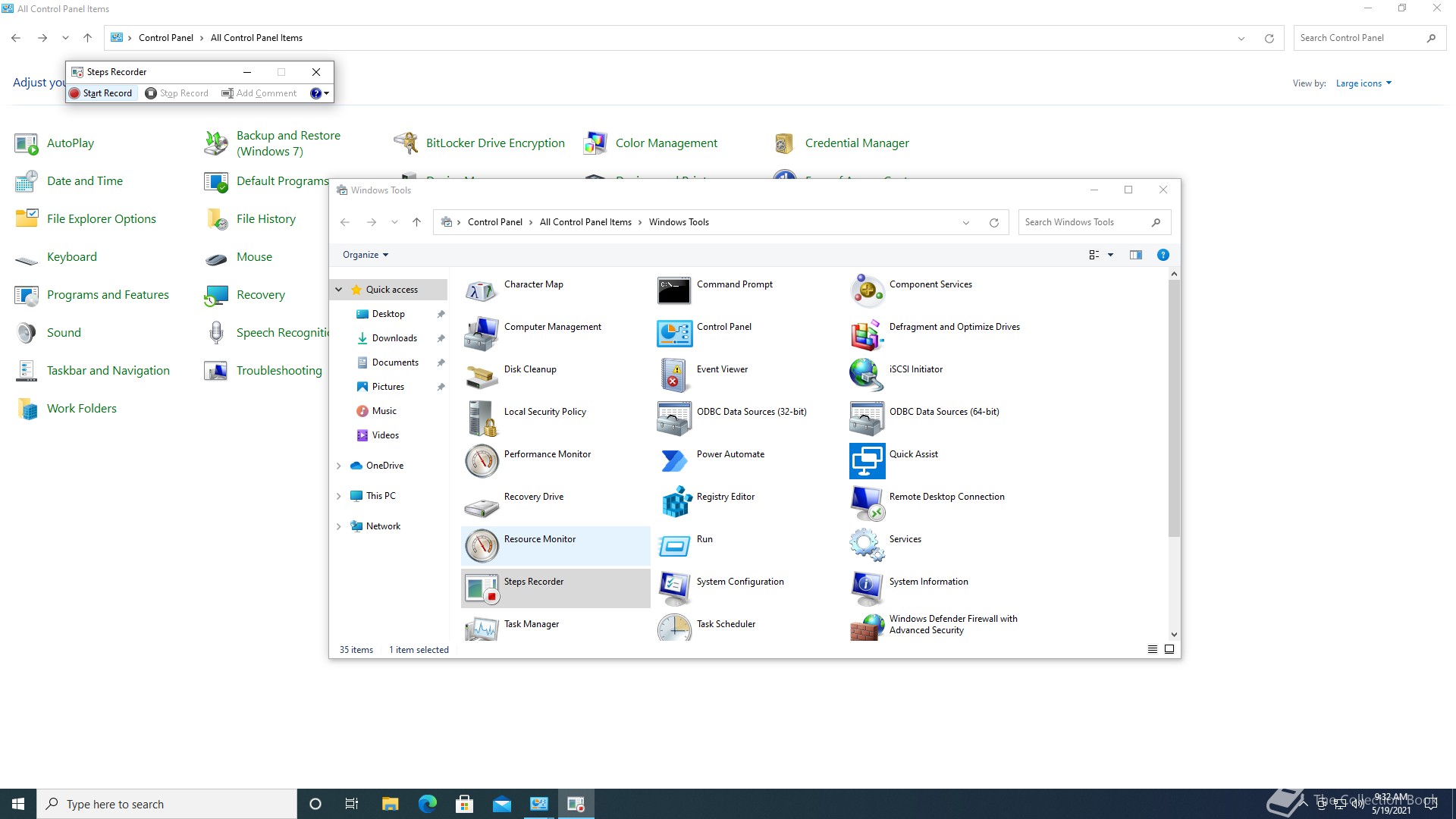This screenshot has width=1456, height=819.
Task: Expand Network in navigation pane
Action: (339, 526)
